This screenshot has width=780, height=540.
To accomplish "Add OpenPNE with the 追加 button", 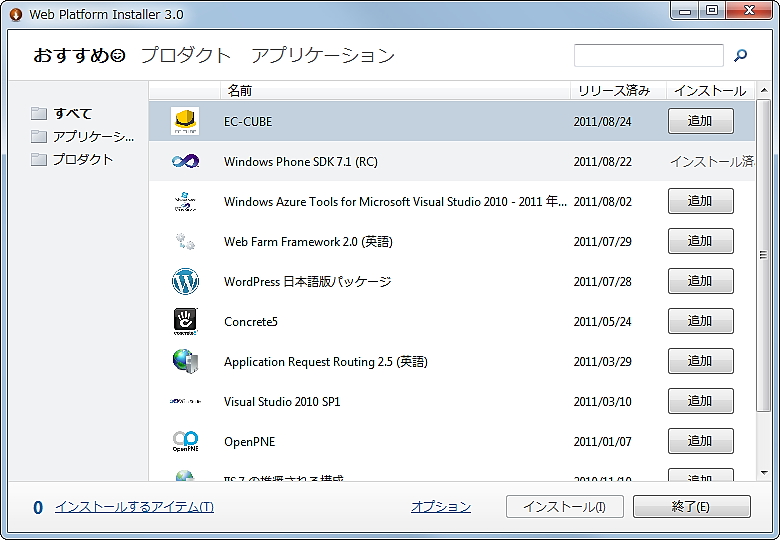I will 700,441.
